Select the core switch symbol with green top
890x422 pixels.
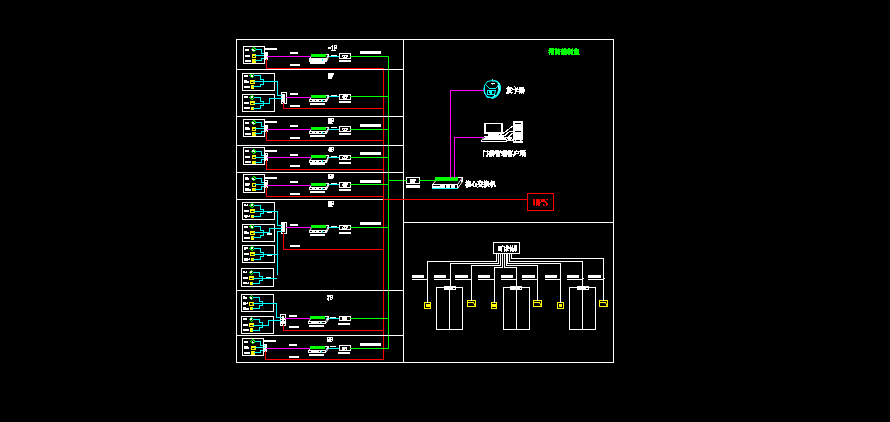coord(445,183)
